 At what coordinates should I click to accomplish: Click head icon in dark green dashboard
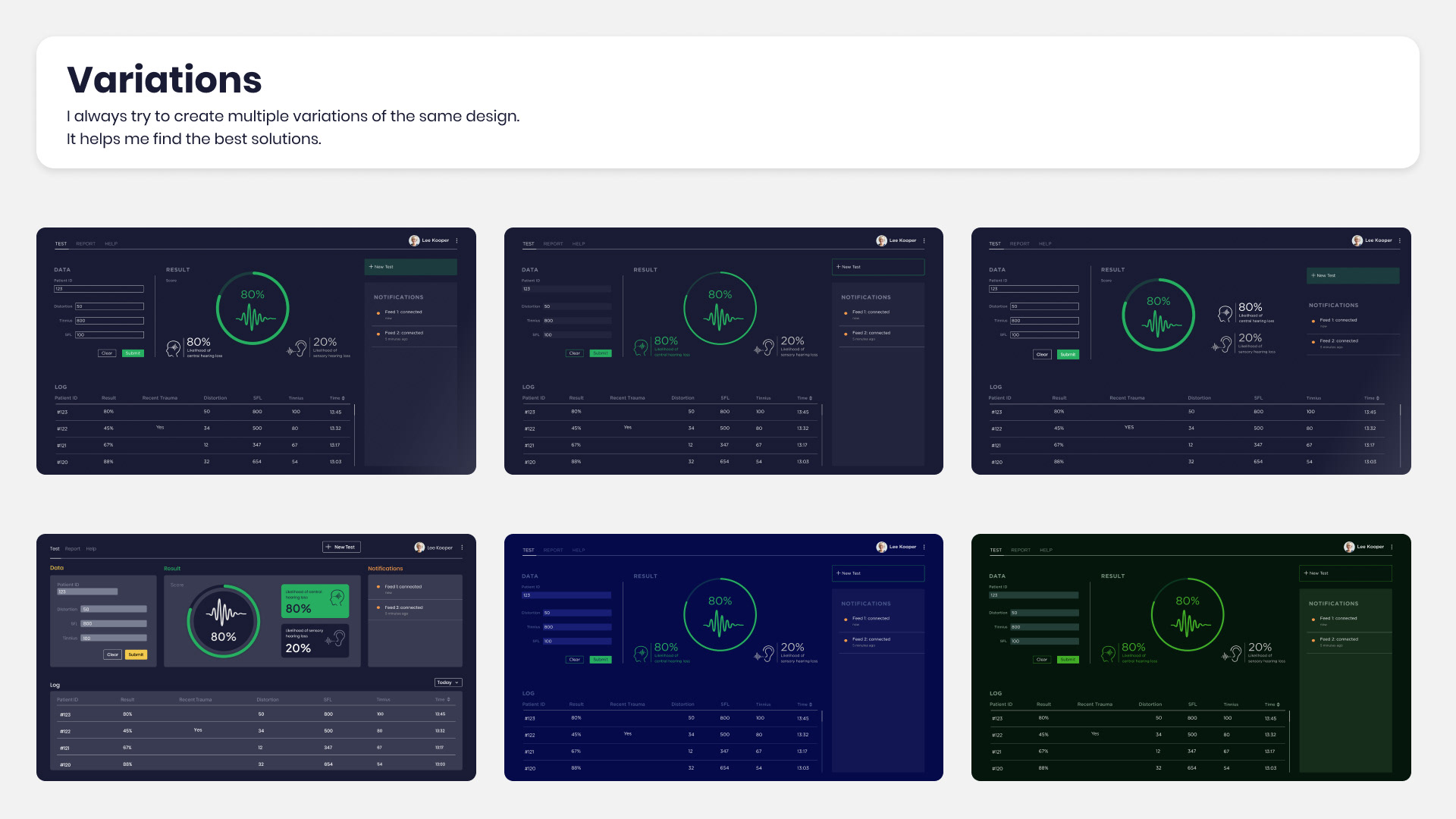[x=1109, y=653]
